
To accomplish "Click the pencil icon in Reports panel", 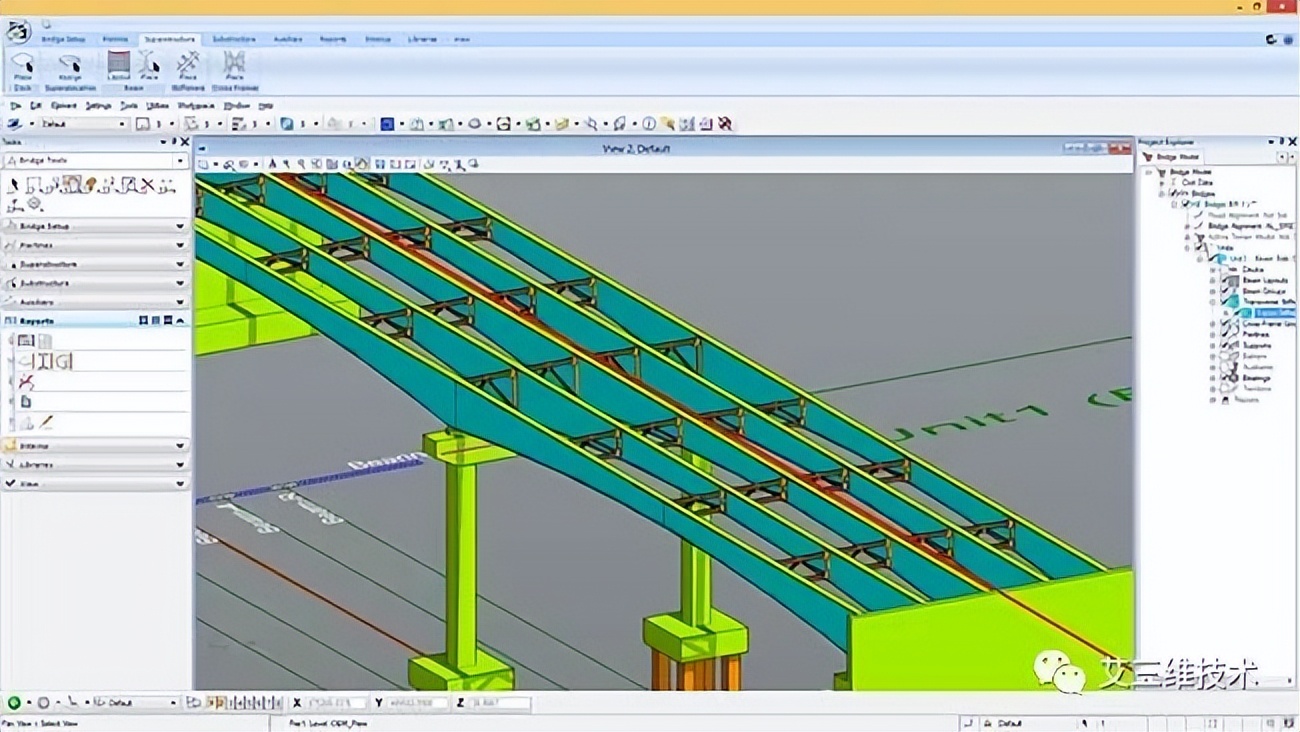I will [x=46, y=423].
